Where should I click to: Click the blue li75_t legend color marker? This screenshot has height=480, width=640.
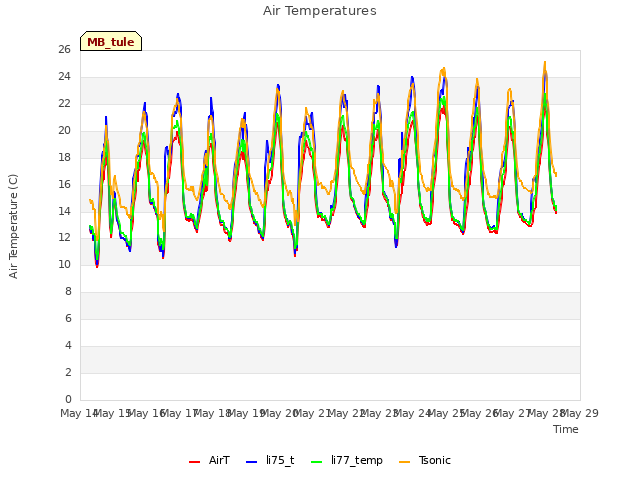252,462
